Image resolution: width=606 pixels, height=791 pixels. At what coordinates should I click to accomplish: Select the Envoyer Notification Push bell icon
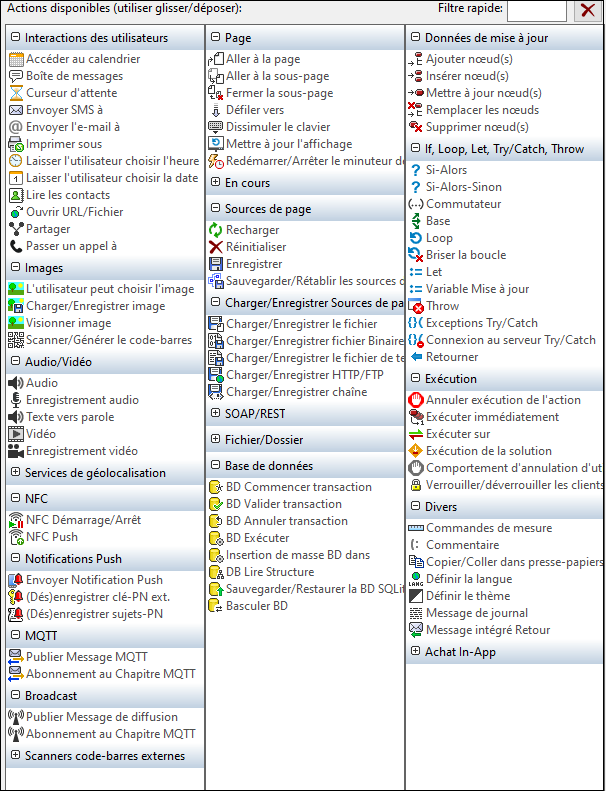tap(16, 580)
